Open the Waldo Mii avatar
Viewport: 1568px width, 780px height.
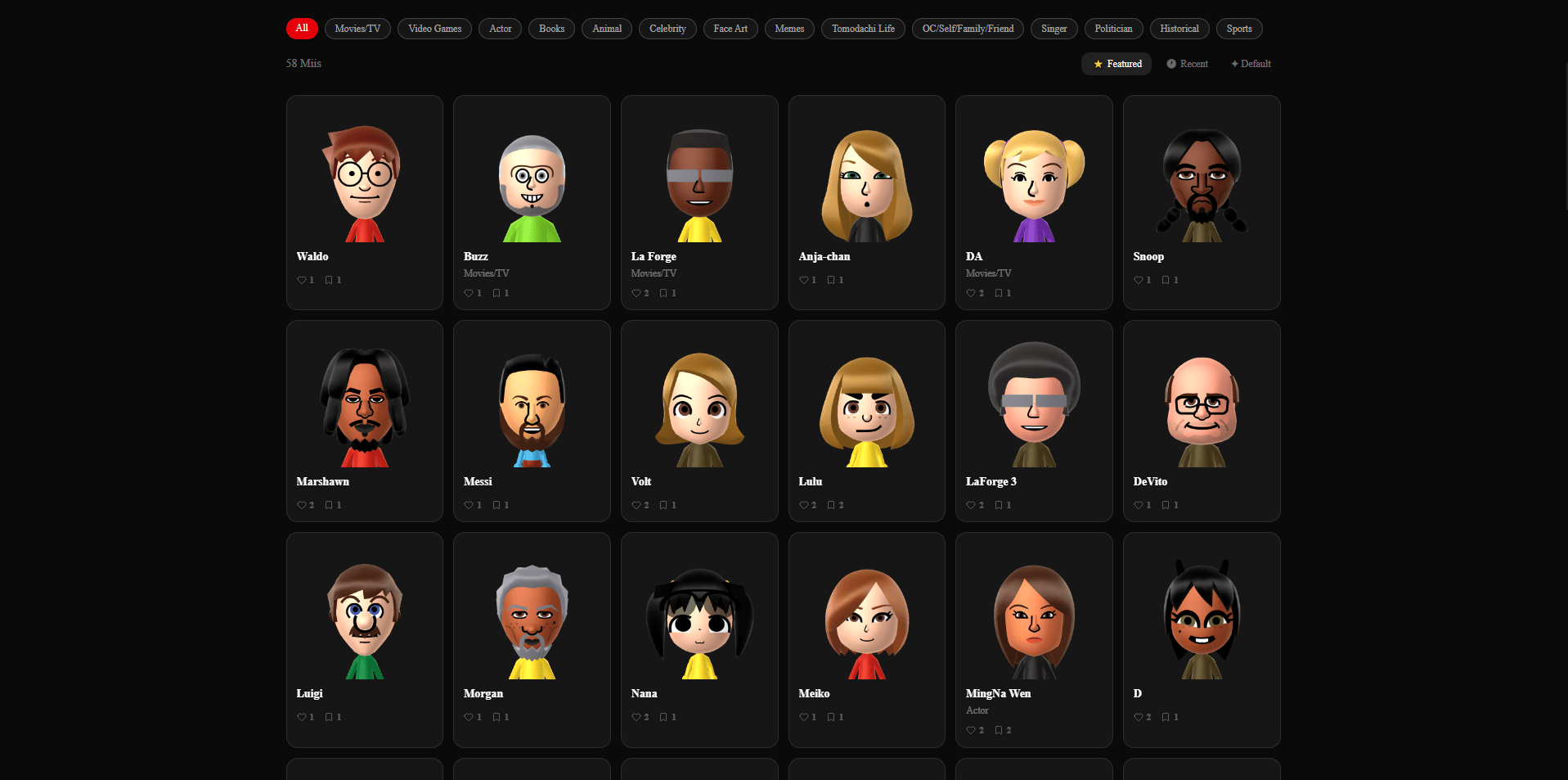point(365,183)
